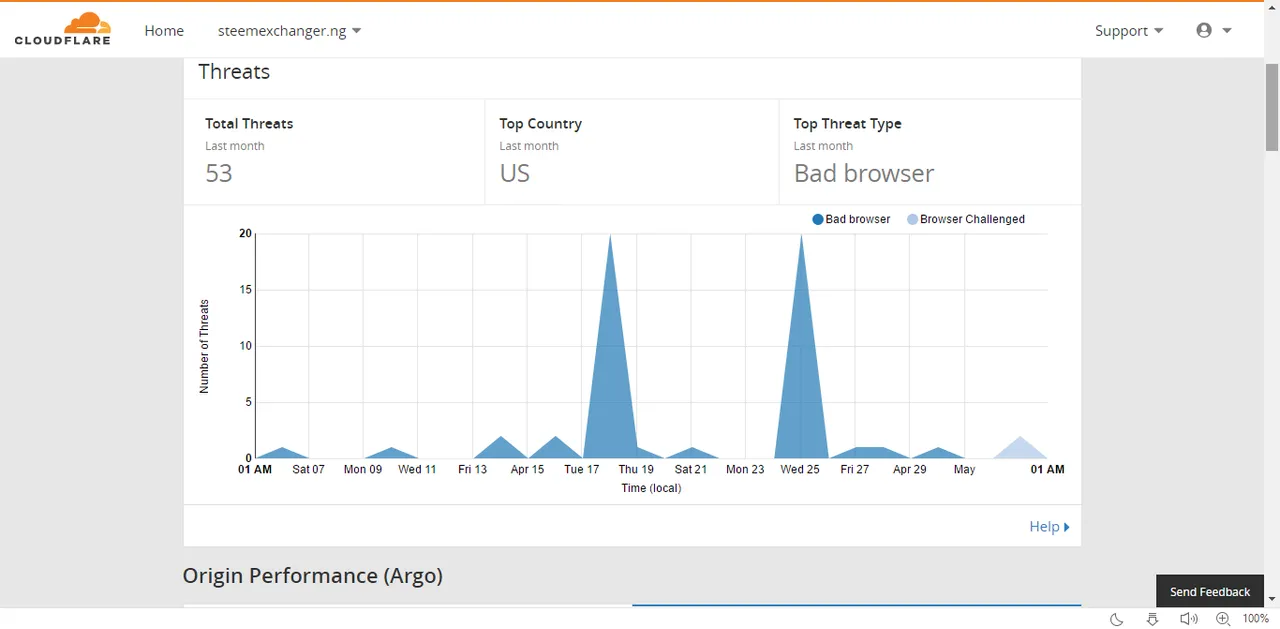Open the Home page link
This screenshot has width=1280, height=629.
[164, 31]
